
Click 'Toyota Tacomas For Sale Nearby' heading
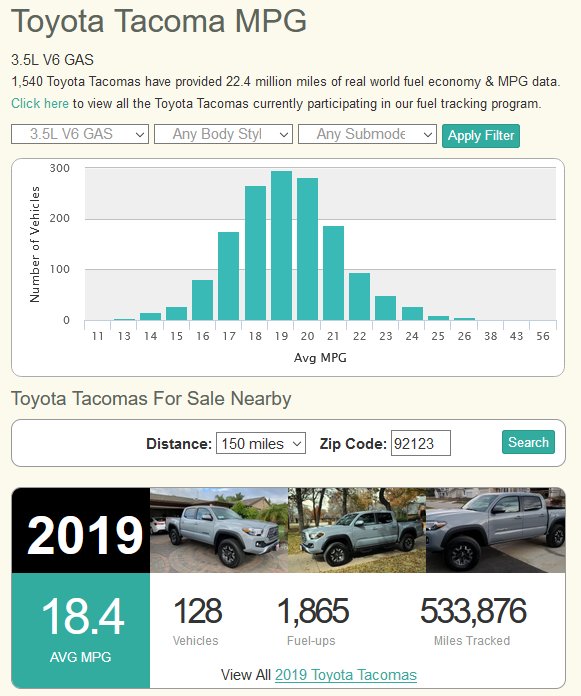coord(151,398)
